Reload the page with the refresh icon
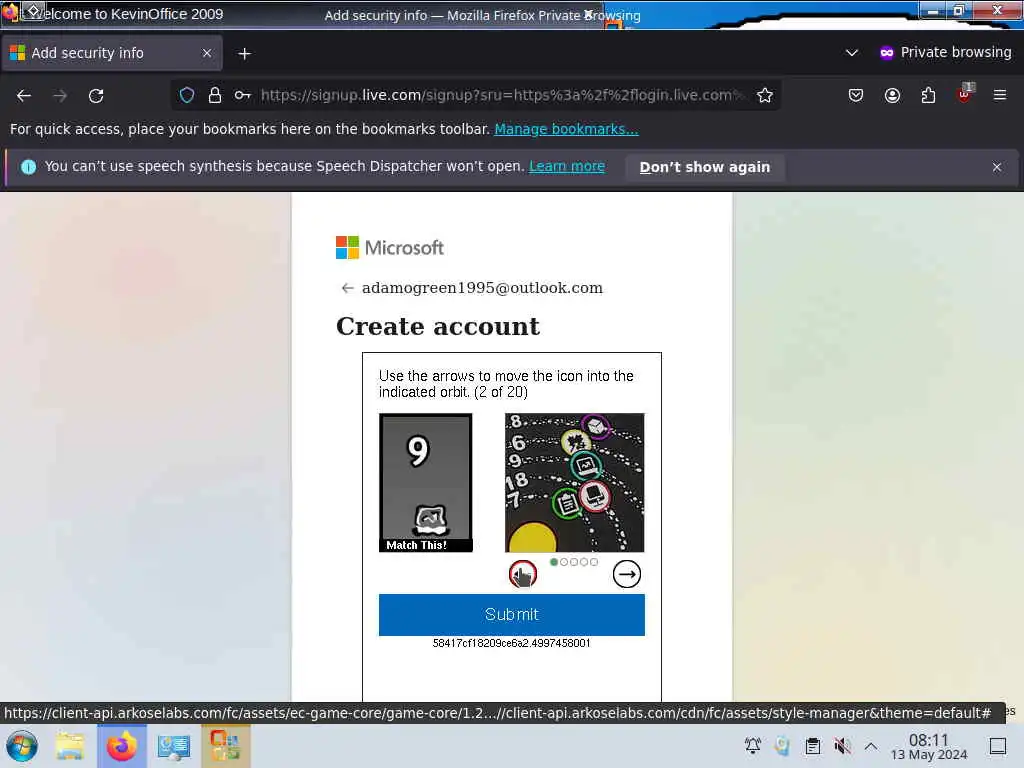 pos(96,95)
